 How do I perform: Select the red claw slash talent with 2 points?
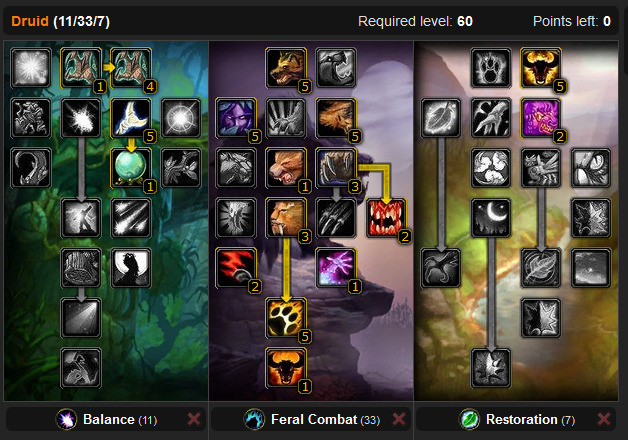(236, 268)
